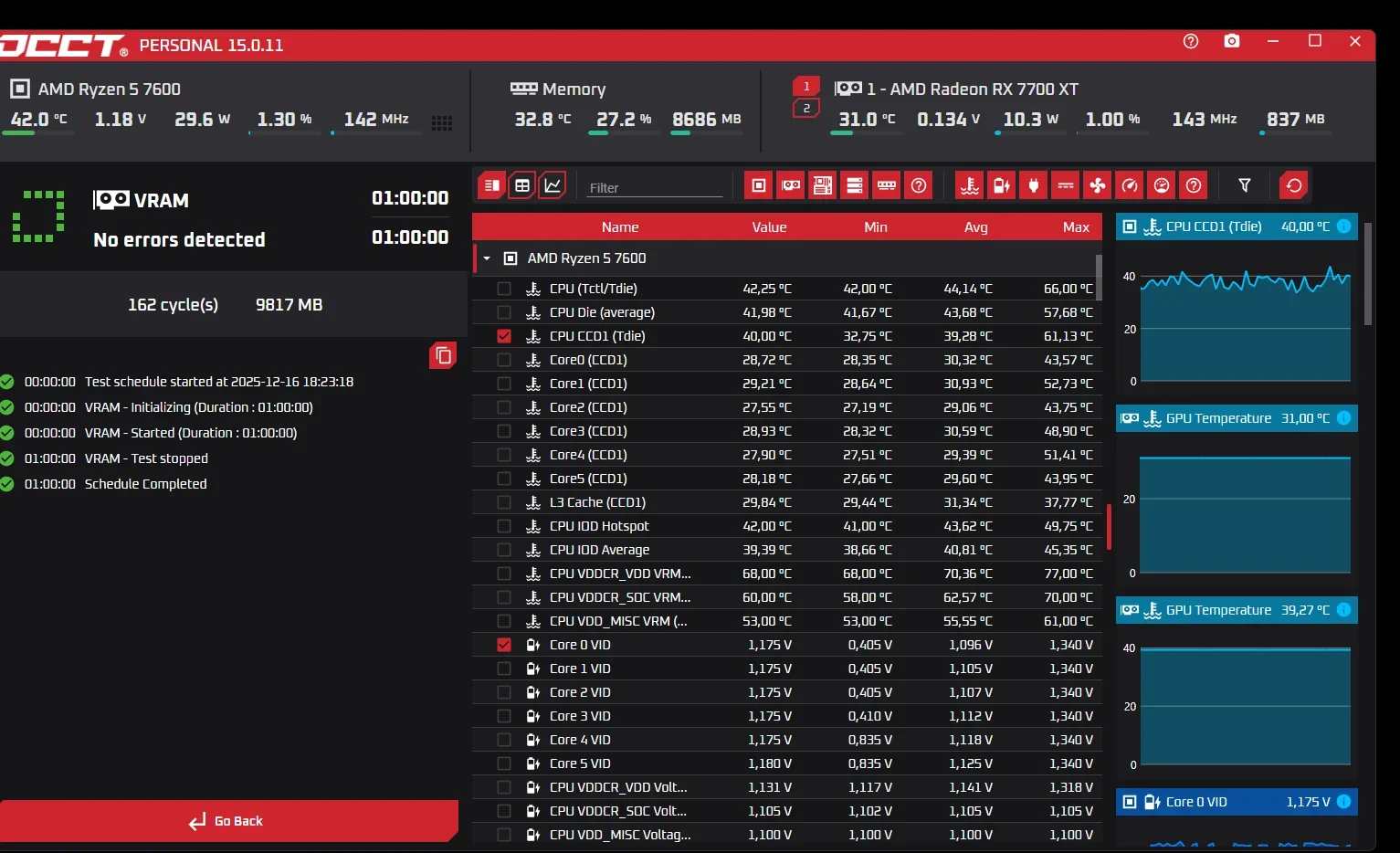
Task: Show only current sensors
Action: (x=1066, y=185)
